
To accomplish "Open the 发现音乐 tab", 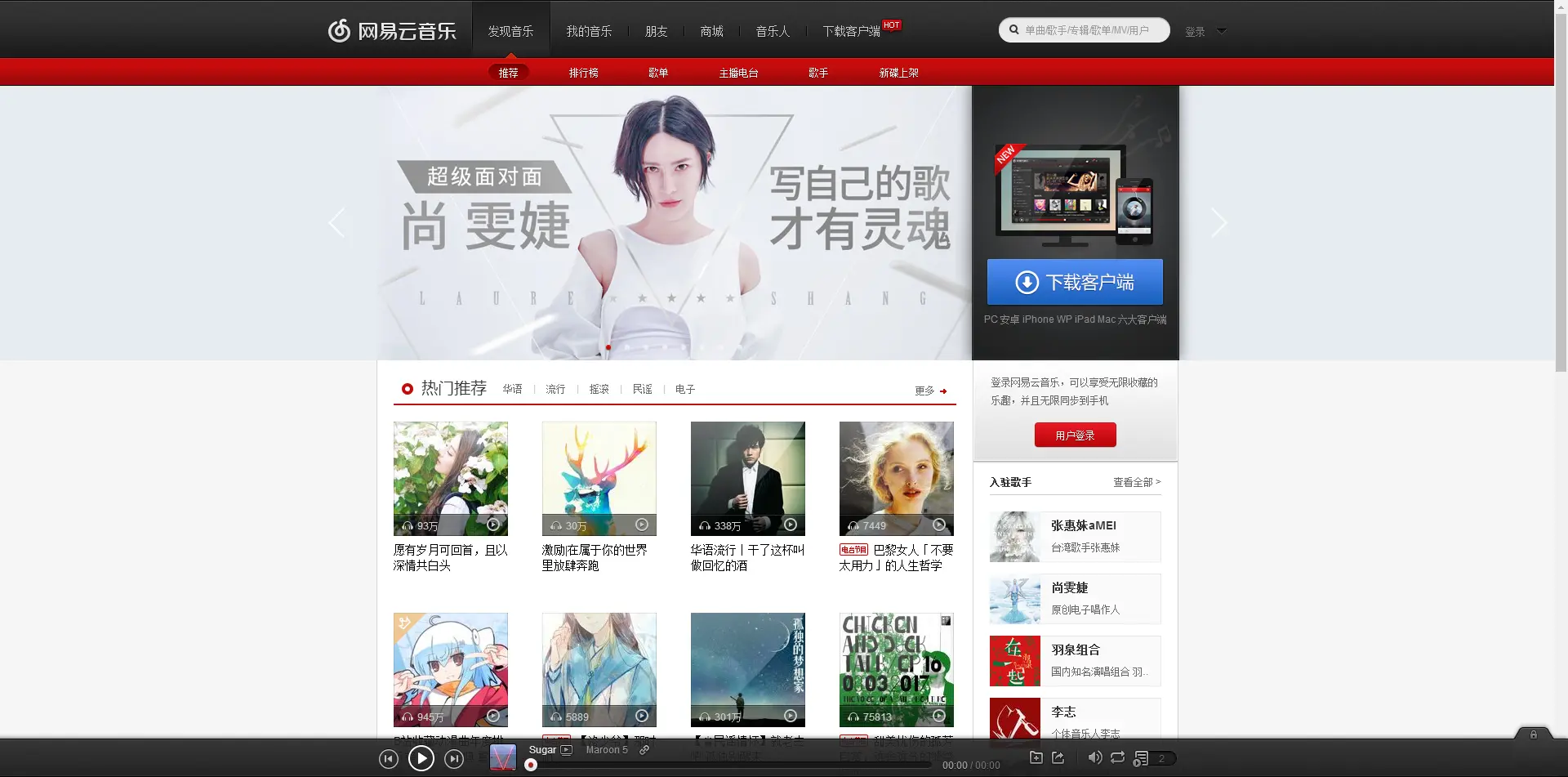I will 510,31.
